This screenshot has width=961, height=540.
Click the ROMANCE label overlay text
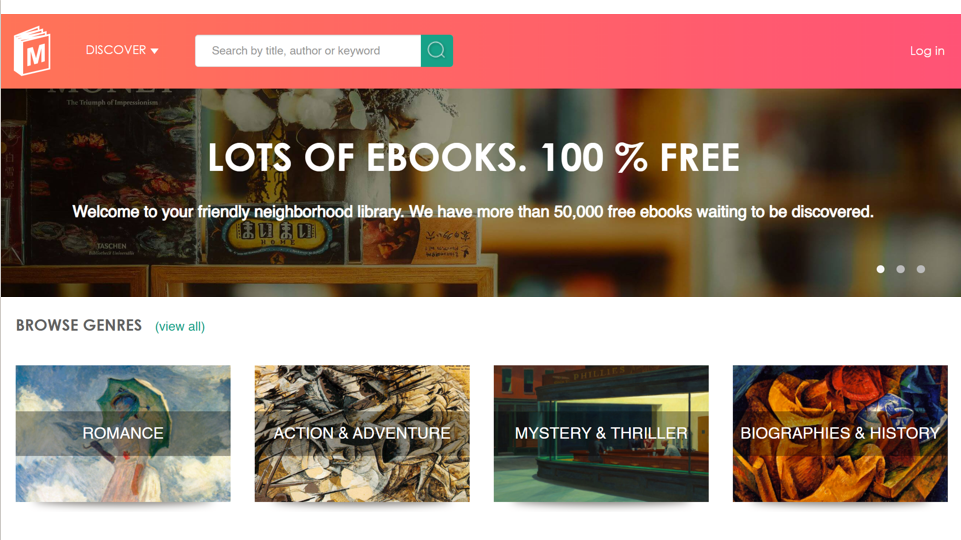click(123, 433)
